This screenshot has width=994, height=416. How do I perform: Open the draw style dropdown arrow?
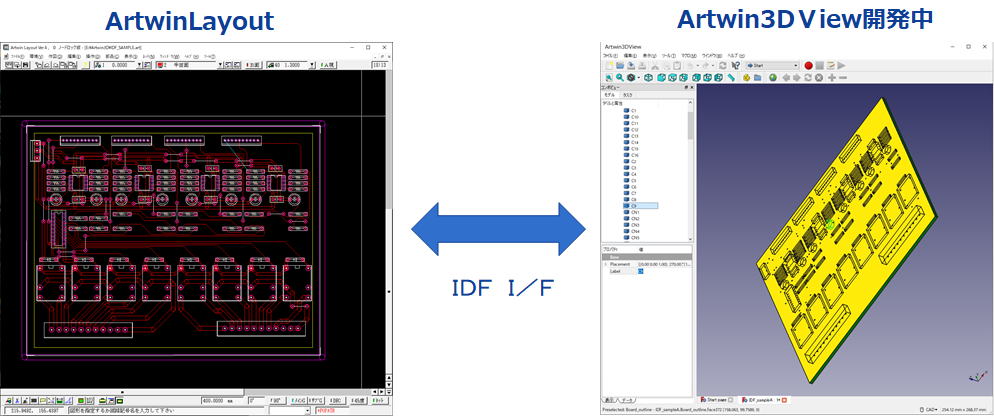pyautogui.click(x=638, y=77)
